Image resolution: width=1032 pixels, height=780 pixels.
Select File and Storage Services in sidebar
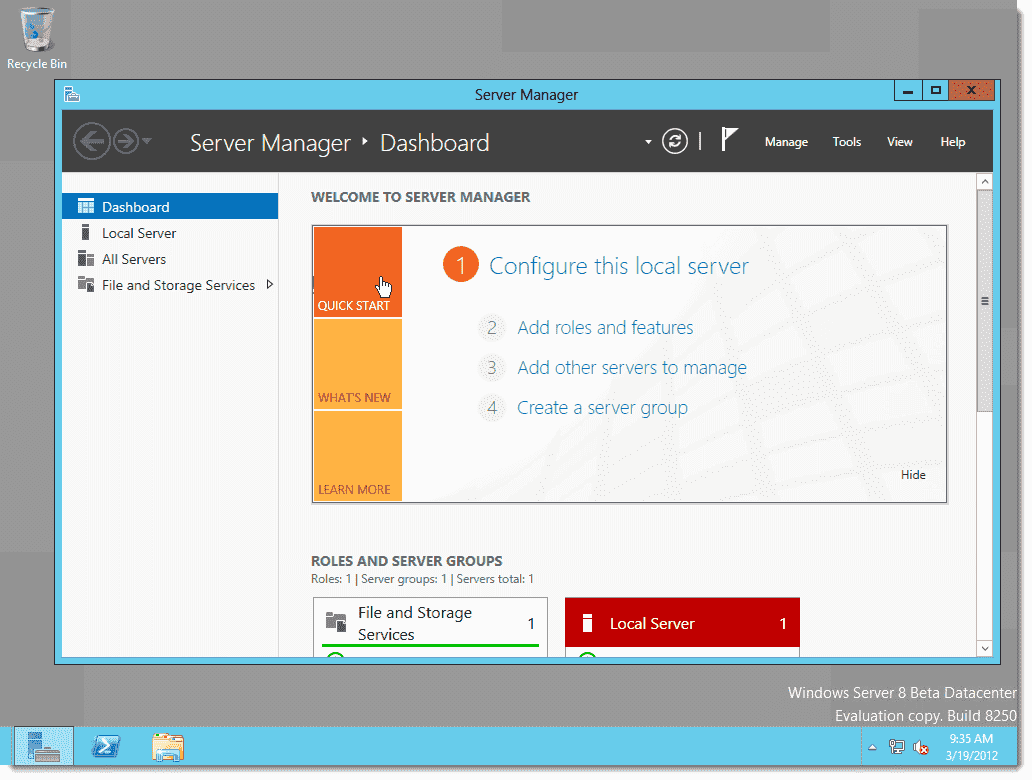pos(170,285)
